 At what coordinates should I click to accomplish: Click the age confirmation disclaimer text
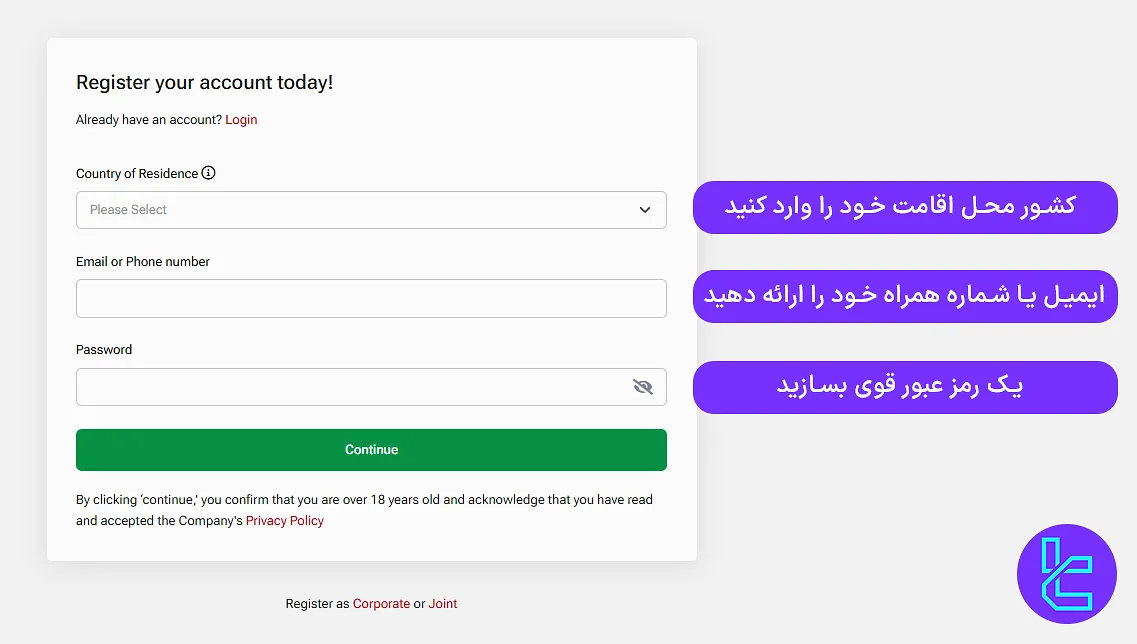363,499
